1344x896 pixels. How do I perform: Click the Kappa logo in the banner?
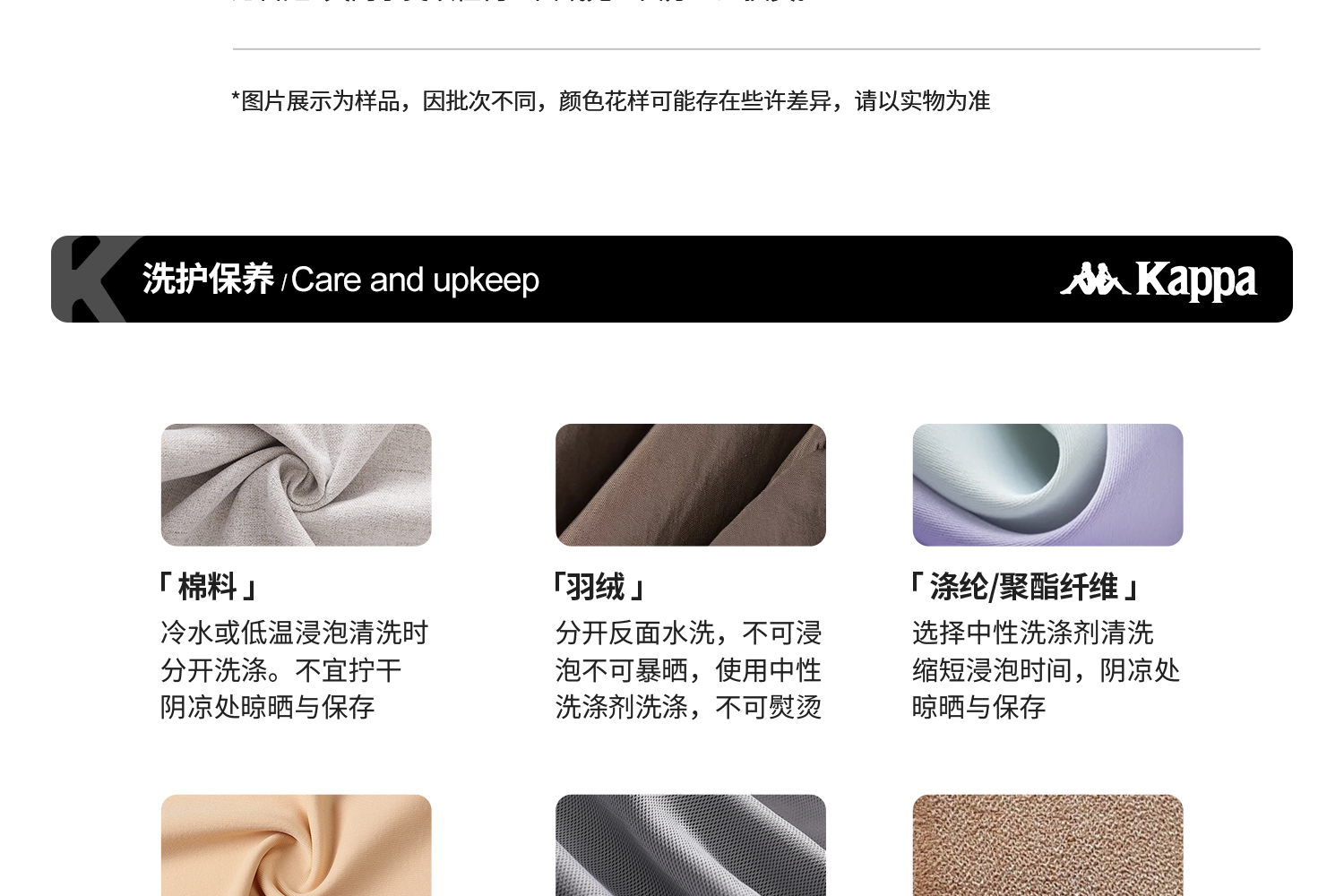pos(1159,280)
